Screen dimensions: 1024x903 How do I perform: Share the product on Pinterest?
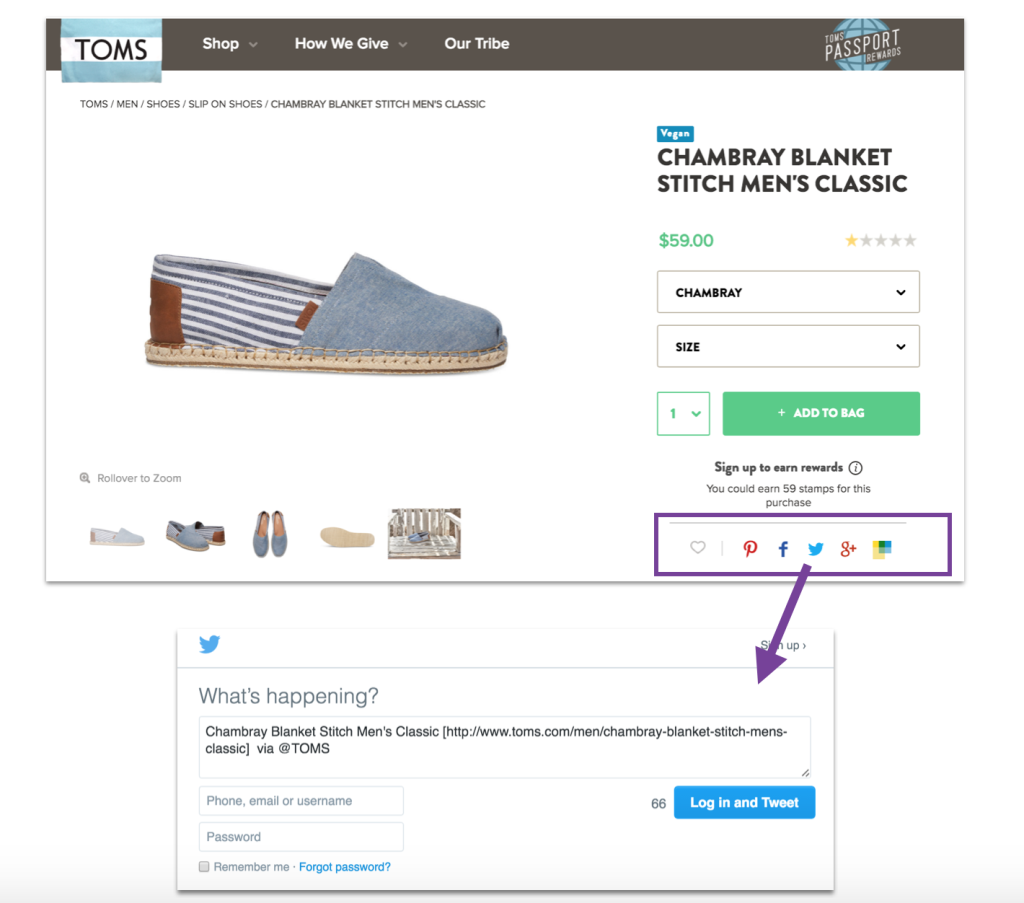pyautogui.click(x=750, y=548)
